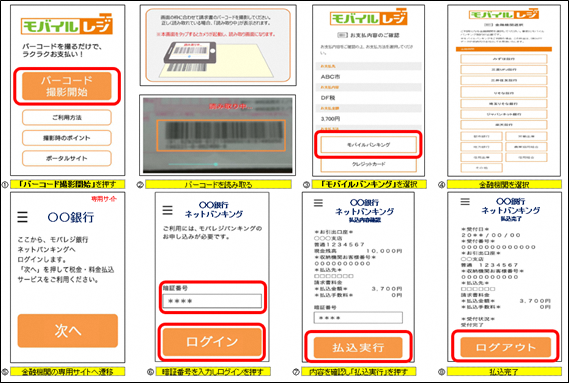This screenshot has height=383, width=569.
Task: Tap the ログアウト button
Action: point(505,347)
